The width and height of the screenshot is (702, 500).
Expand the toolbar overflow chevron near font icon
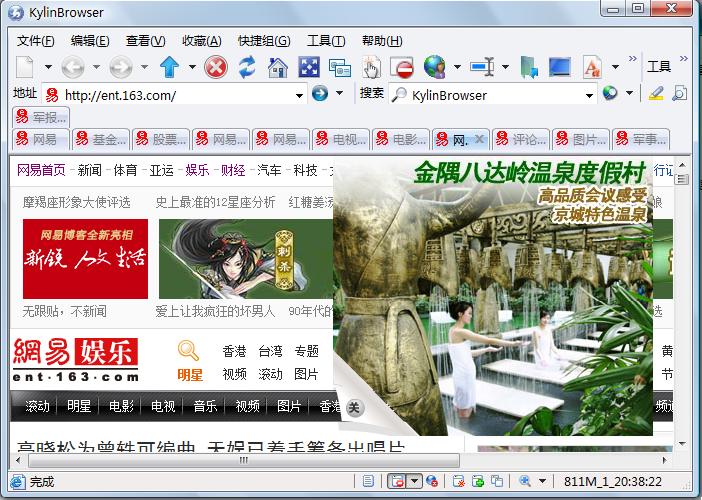[x=633, y=58]
